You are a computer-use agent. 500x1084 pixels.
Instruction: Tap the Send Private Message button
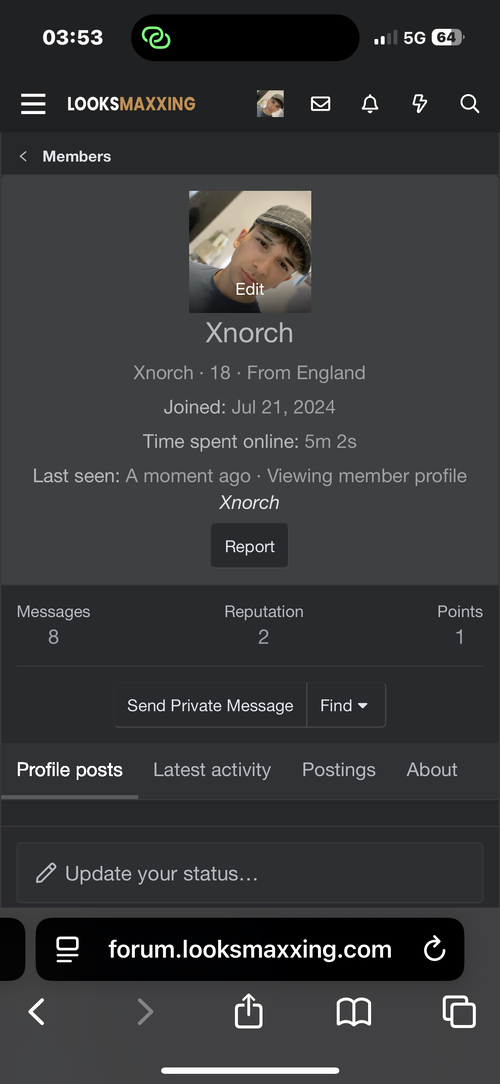tap(210, 705)
